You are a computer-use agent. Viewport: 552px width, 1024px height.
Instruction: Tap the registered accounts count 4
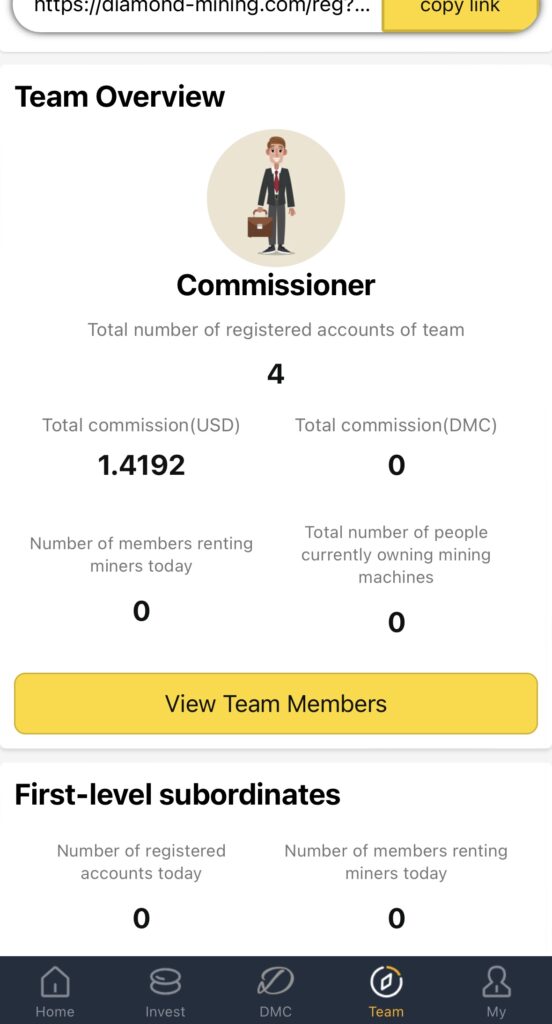click(x=276, y=374)
